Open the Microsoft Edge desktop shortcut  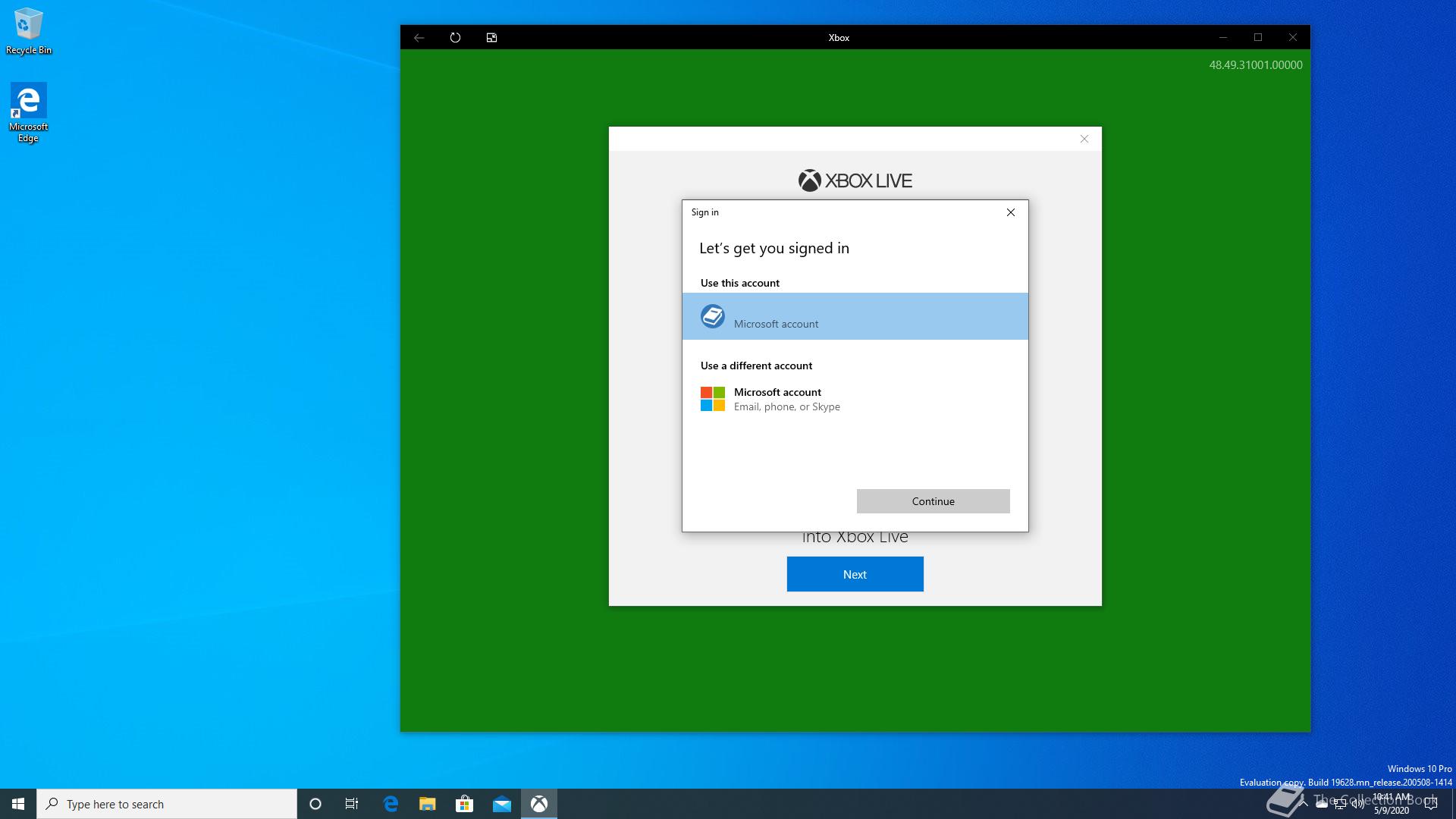(29, 112)
